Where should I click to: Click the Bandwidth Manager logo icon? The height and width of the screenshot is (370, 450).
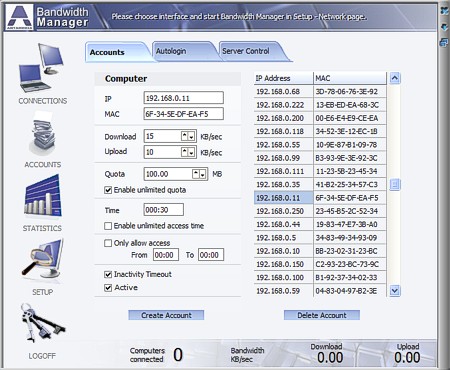pos(20,17)
